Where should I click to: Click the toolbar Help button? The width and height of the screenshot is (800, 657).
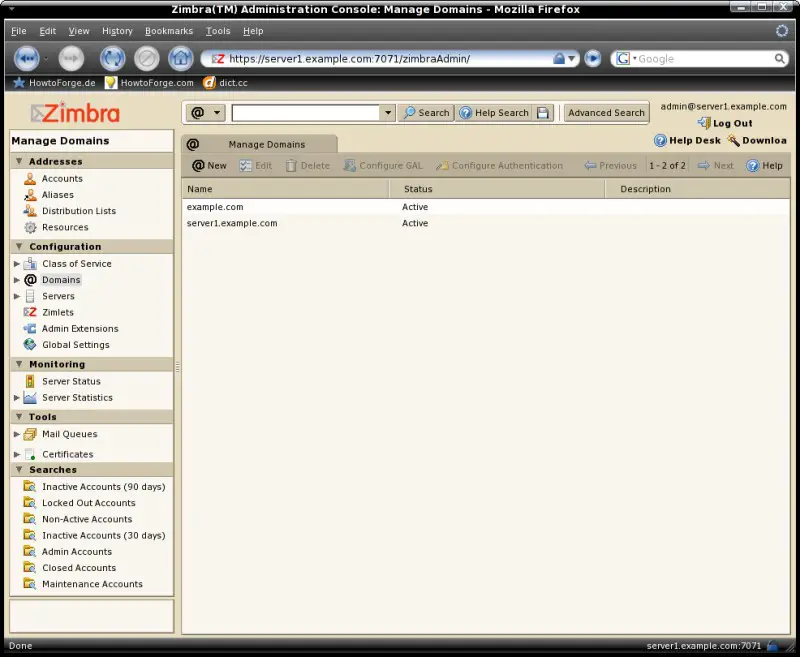764,165
